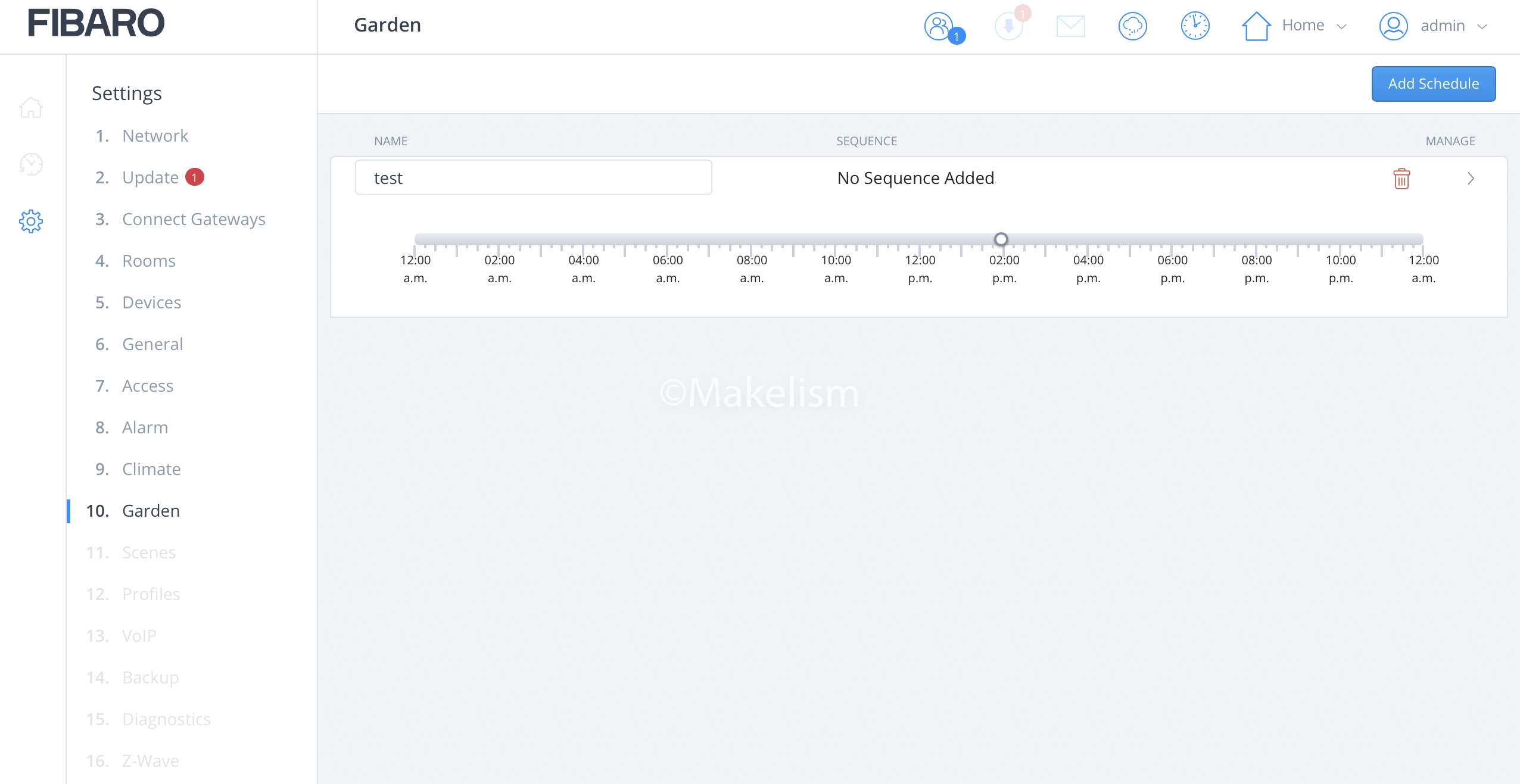Go to home dashboard sidebar icon
Image resolution: width=1520 pixels, height=784 pixels.
point(31,108)
